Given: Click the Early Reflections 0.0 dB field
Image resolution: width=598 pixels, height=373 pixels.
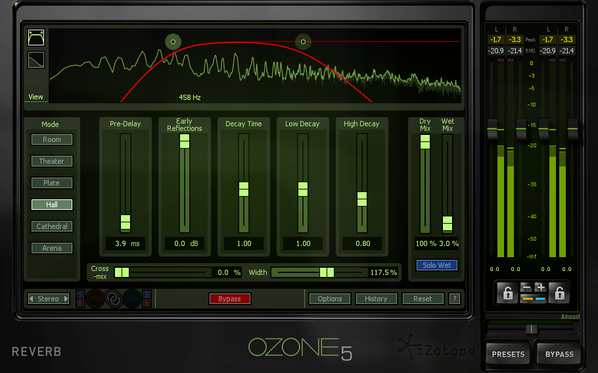Looking at the screenshot, I should [185, 243].
